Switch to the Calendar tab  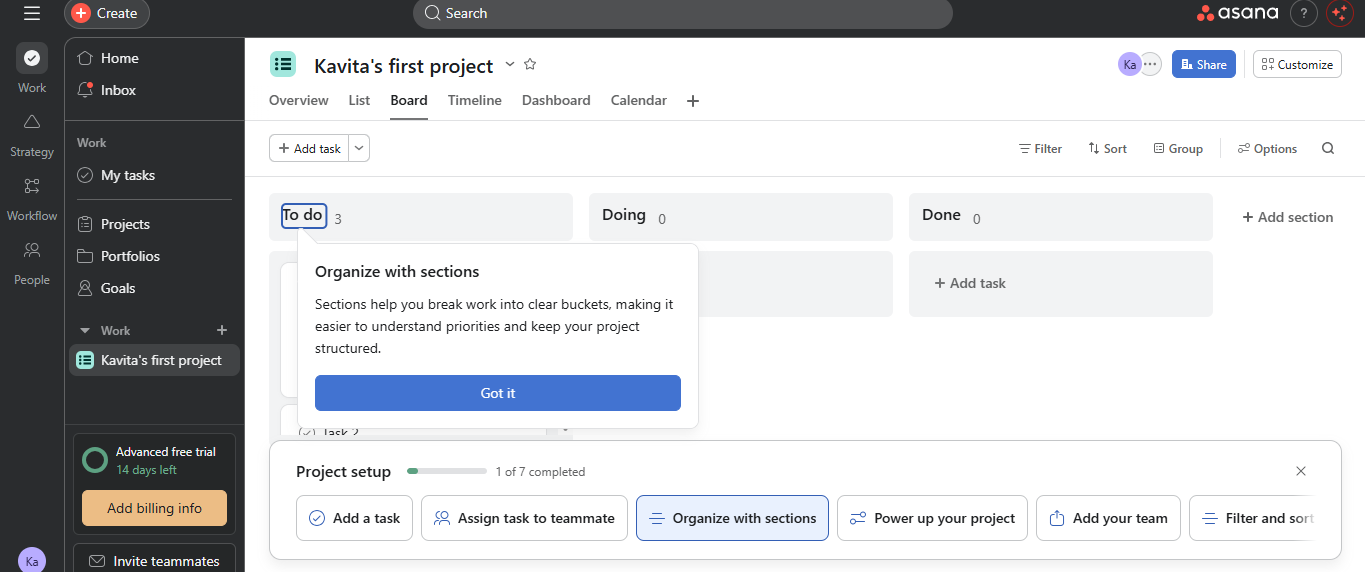(x=639, y=100)
